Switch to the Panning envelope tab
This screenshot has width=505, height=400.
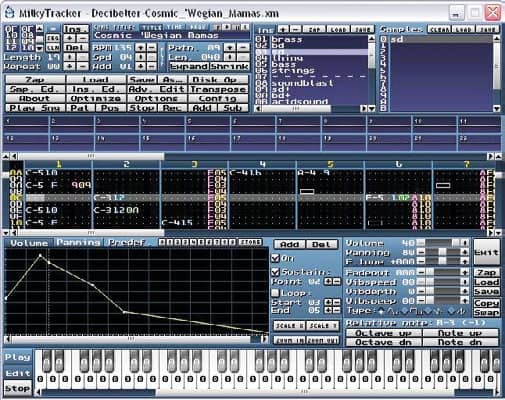click(x=78, y=243)
